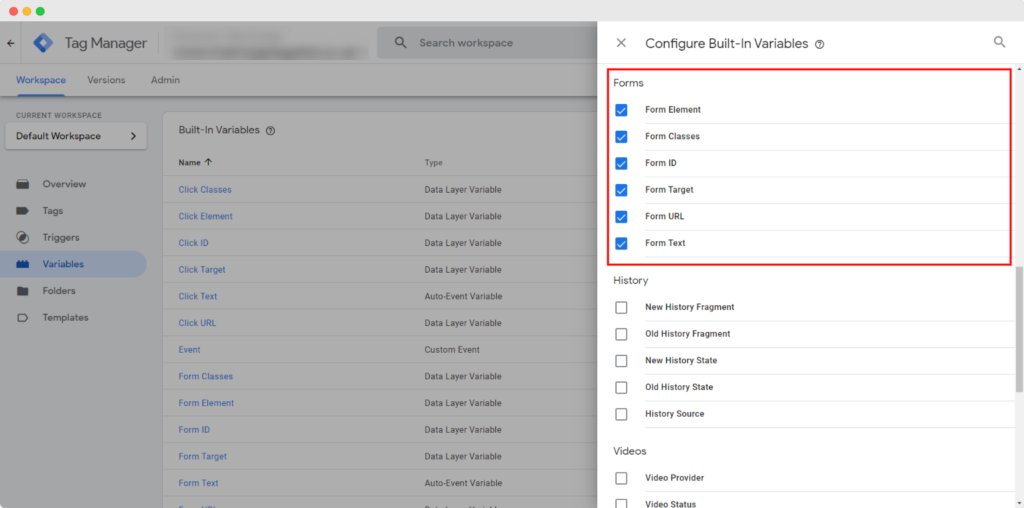This screenshot has width=1024, height=508.
Task: Enable Old History State checkbox
Action: click(x=621, y=388)
